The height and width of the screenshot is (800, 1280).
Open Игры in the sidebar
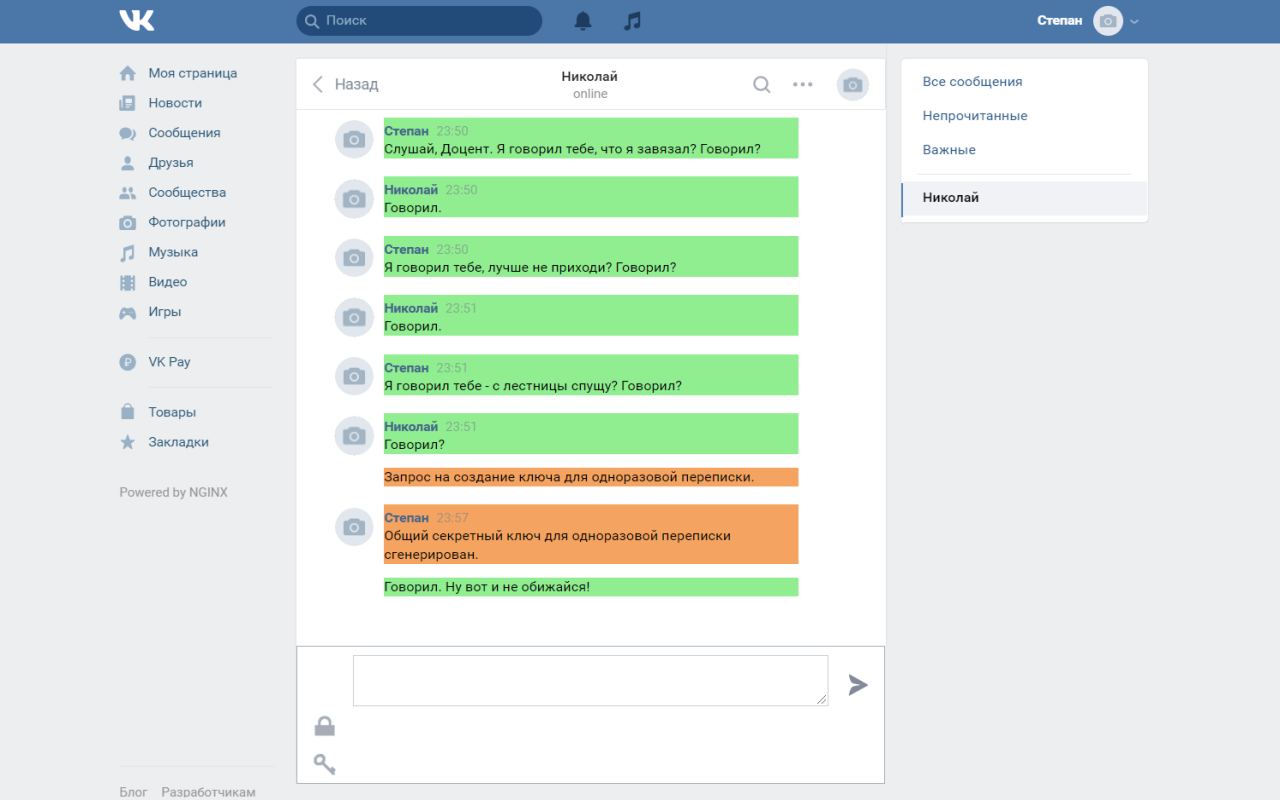(165, 312)
